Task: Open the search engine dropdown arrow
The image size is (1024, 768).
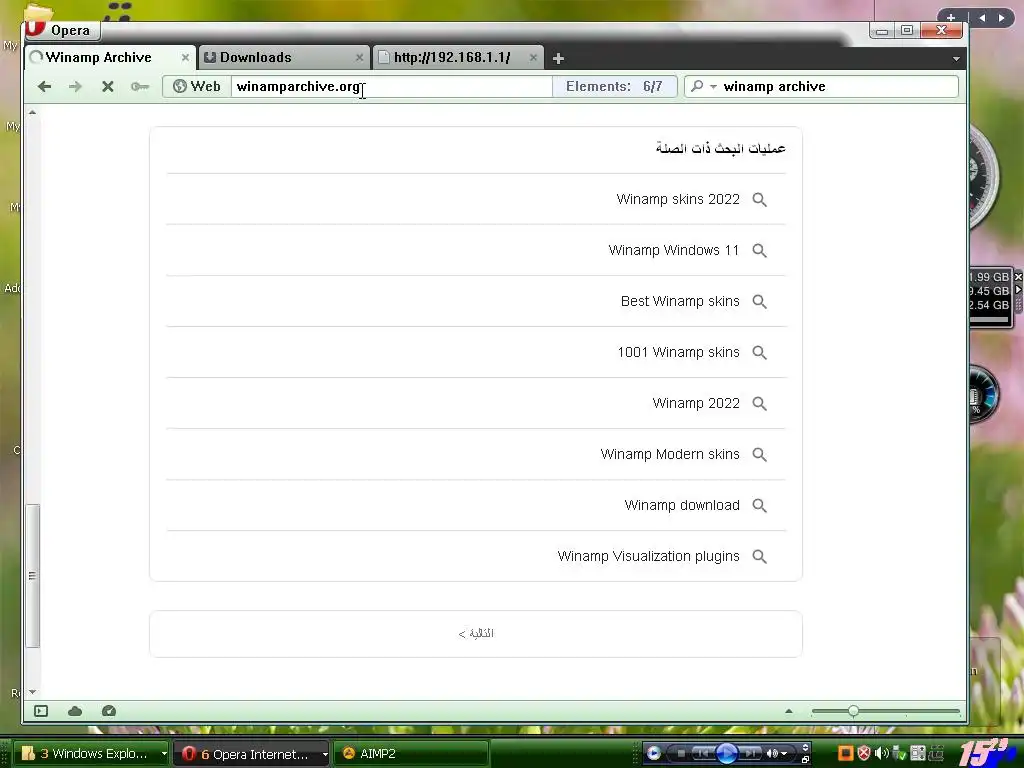Action: (x=713, y=87)
